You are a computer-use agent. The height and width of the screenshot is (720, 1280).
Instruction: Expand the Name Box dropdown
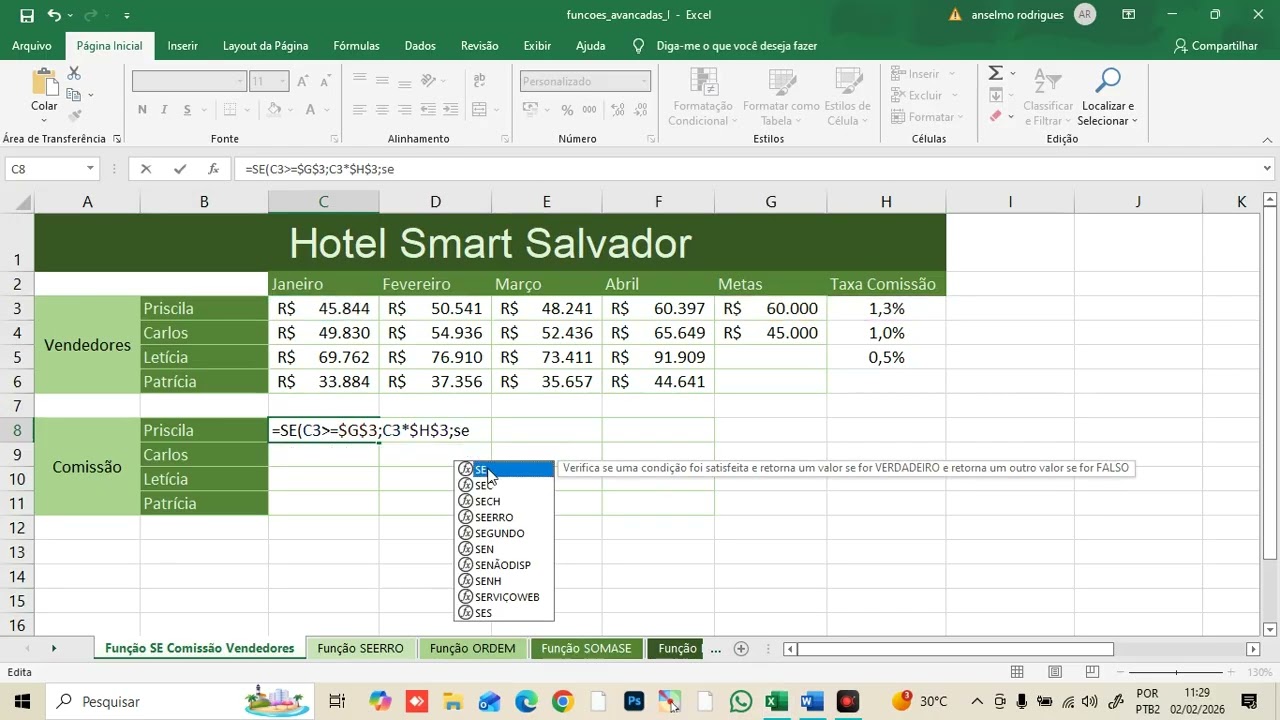(x=90, y=169)
